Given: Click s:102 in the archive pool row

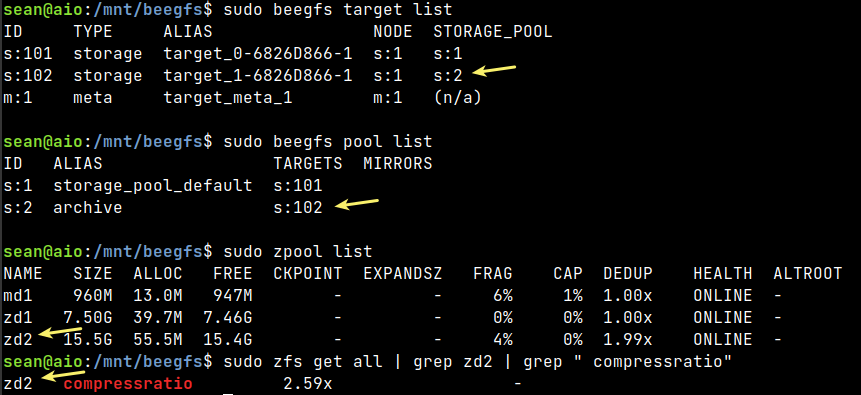Looking at the screenshot, I should point(298,208).
